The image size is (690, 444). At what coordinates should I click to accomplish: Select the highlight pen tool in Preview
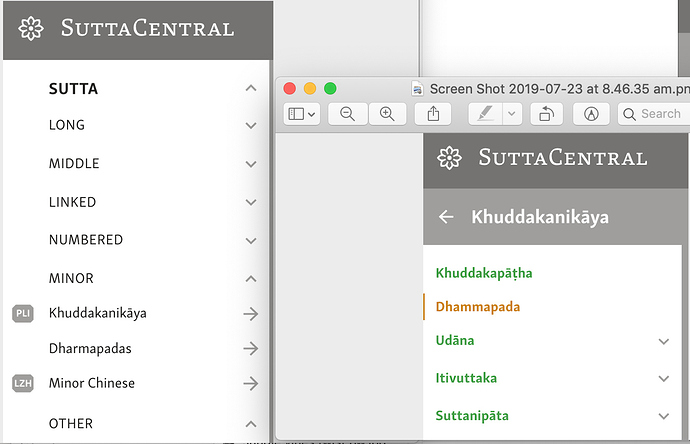click(485, 114)
